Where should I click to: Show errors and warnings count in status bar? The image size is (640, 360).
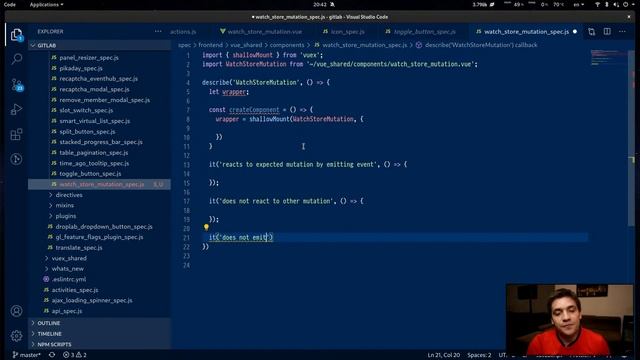75,355
